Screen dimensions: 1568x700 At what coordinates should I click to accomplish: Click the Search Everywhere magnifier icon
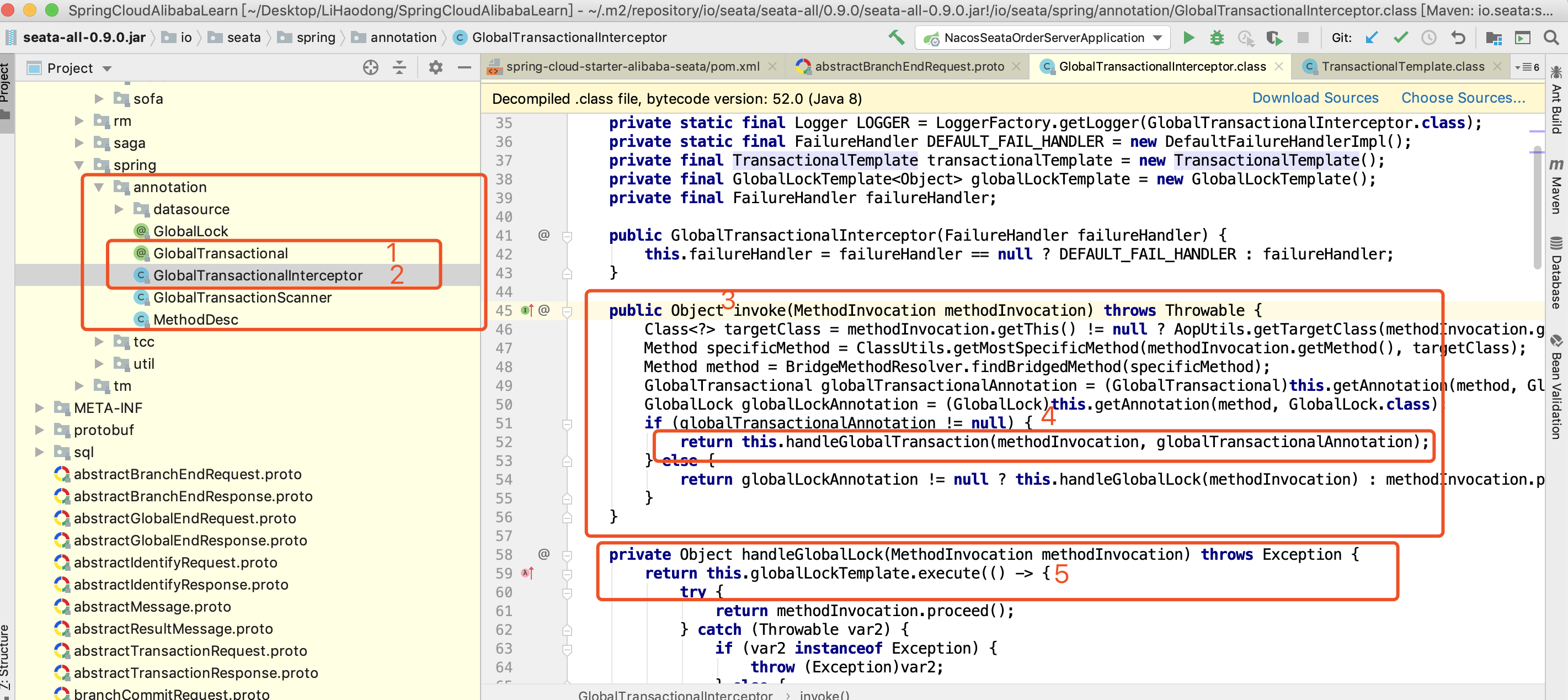(x=1551, y=38)
